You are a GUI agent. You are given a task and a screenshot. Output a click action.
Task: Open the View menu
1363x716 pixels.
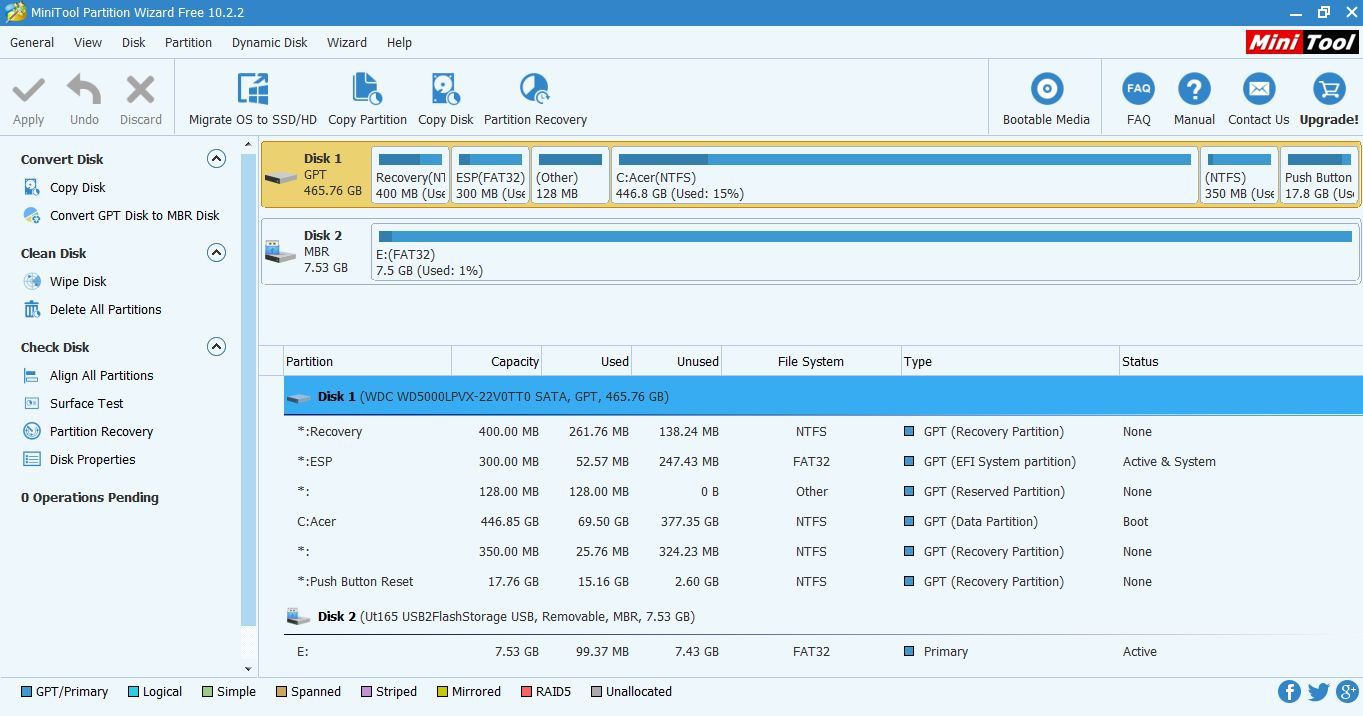88,43
